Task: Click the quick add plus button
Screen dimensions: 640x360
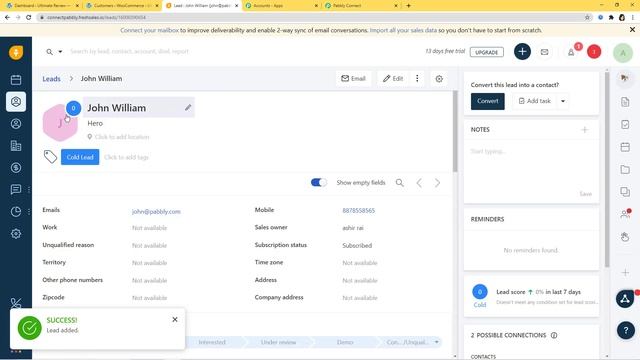Action: [x=522, y=52]
